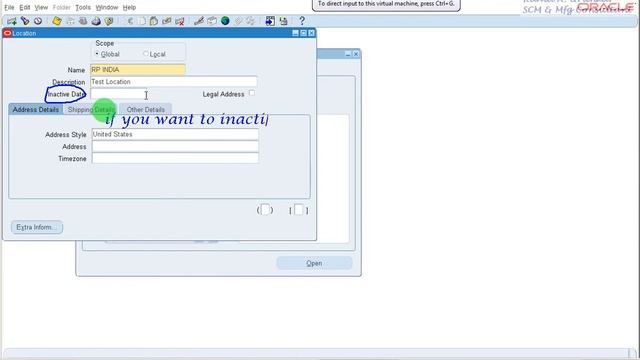Click the Print toolbar icon
The image size is (640, 360).
point(96,21)
